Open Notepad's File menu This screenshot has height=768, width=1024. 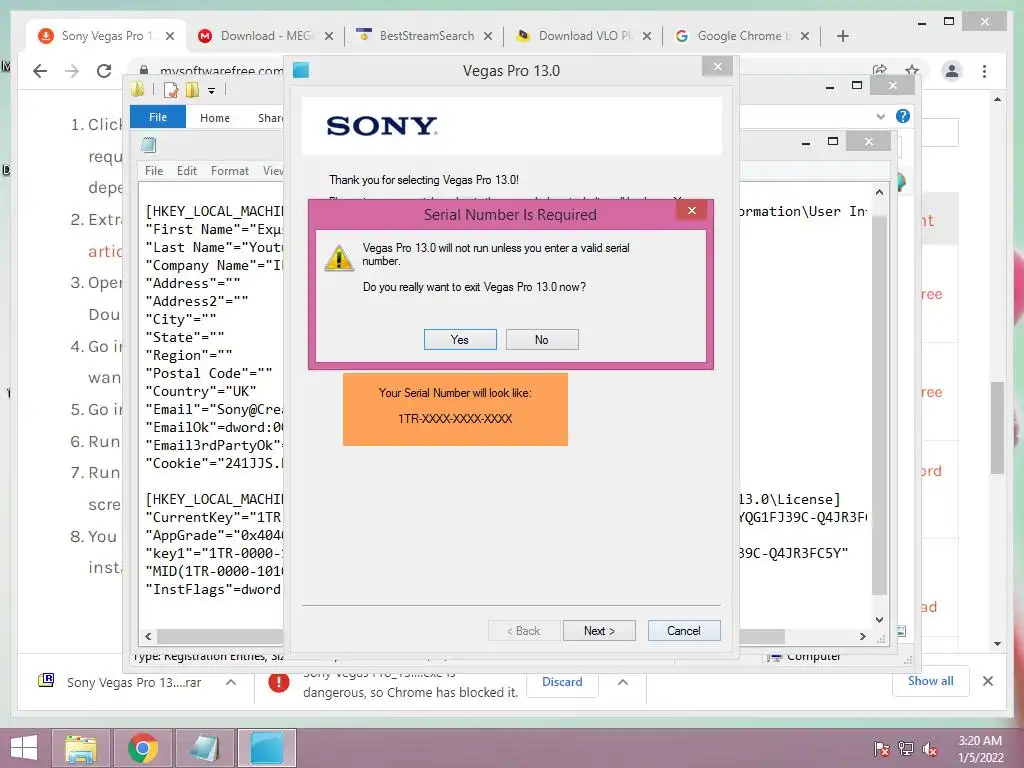coord(154,170)
